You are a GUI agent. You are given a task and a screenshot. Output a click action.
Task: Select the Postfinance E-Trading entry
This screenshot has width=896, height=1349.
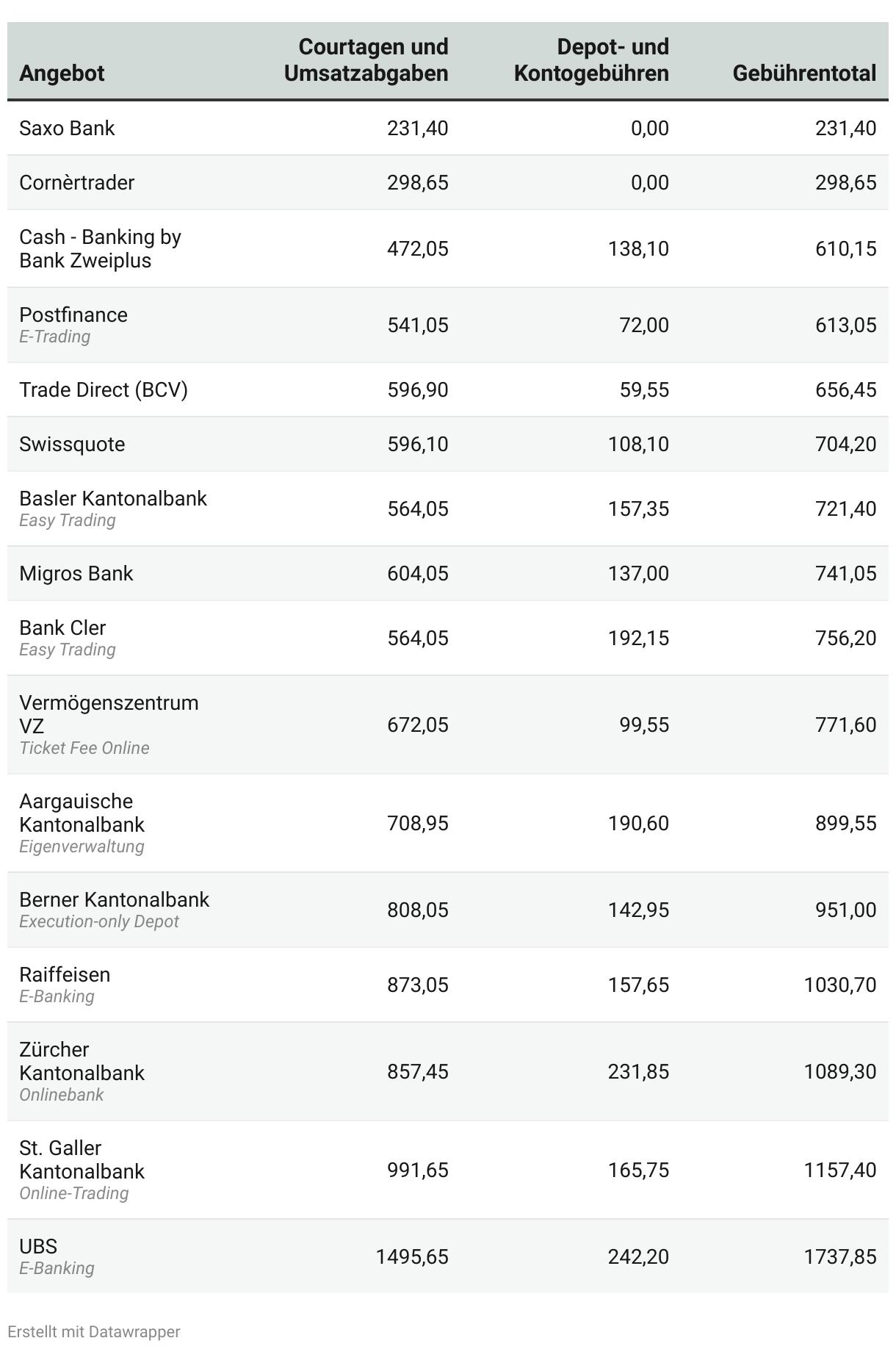click(x=73, y=324)
